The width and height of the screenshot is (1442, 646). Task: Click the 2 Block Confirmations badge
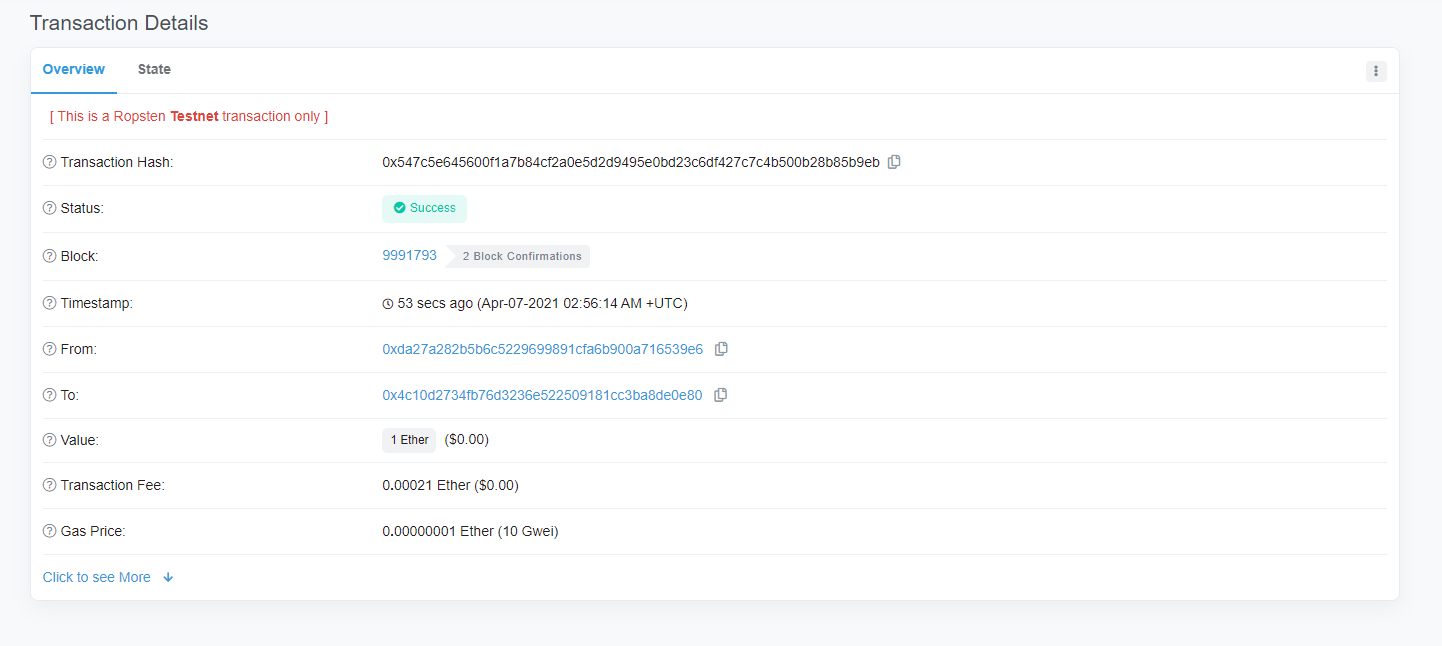coord(520,256)
